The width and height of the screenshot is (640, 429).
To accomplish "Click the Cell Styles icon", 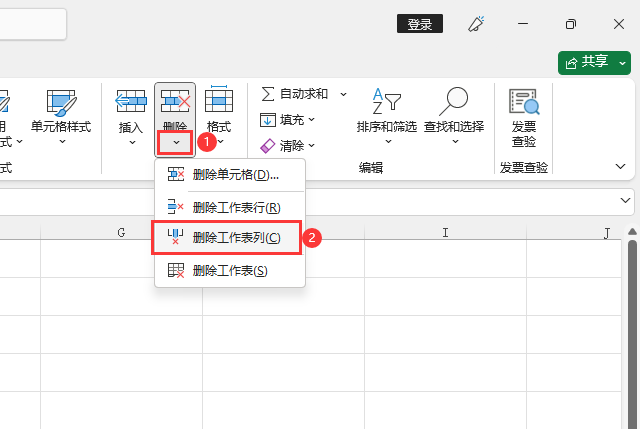I will [61, 102].
